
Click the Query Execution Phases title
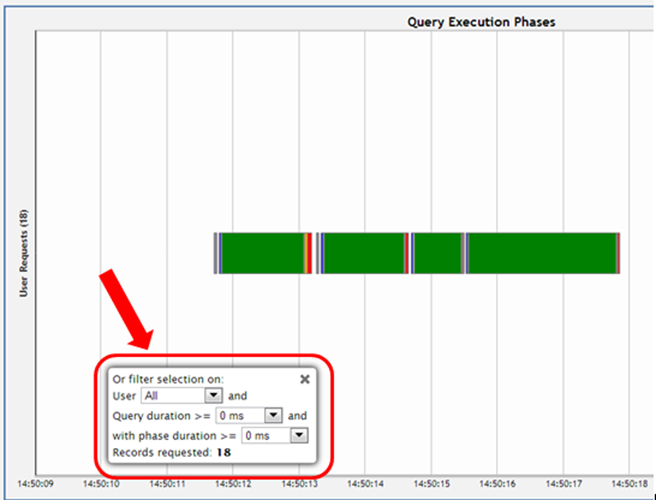pyautogui.click(x=482, y=21)
